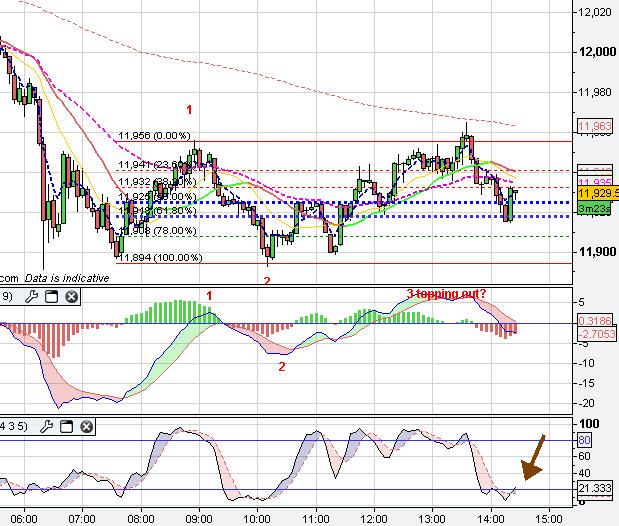This screenshot has width=619, height=526.
Task: Remove the stochastic indicator panel
Action: 87,427
